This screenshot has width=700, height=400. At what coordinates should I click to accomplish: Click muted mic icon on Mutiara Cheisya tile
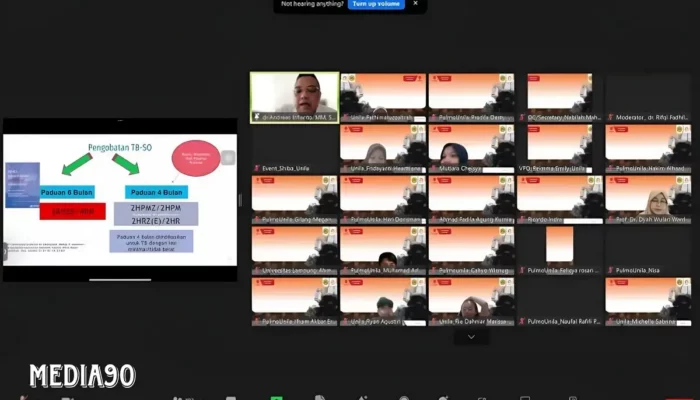433,168
